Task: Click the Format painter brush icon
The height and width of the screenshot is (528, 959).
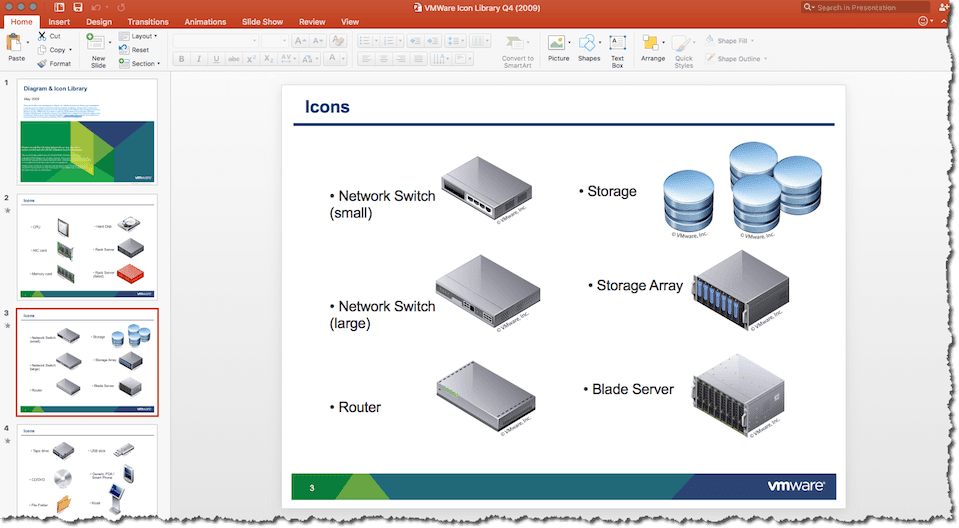Action: coord(42,63)
